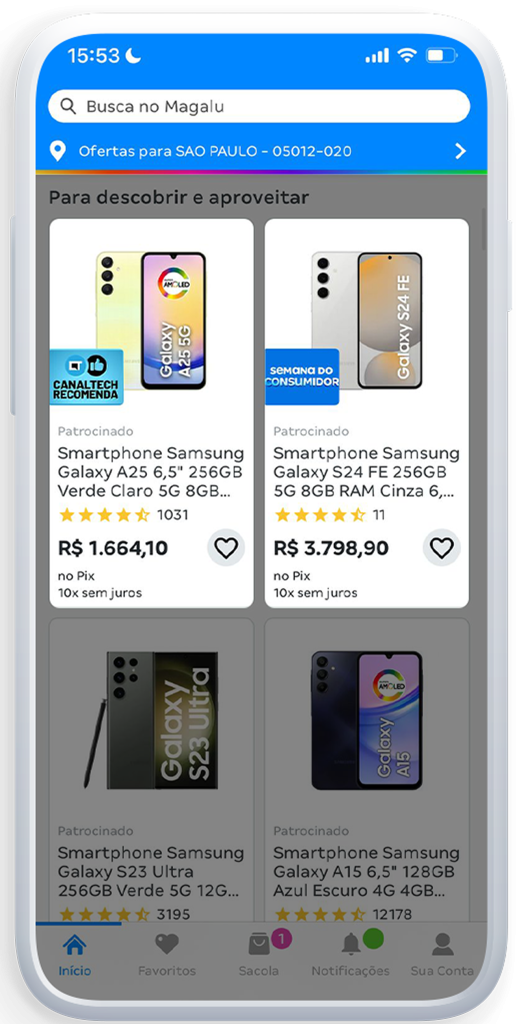Tap the Semana do Consumidor badge
The height and width of the screenshot is (1024, 521).
coord(302,377)
